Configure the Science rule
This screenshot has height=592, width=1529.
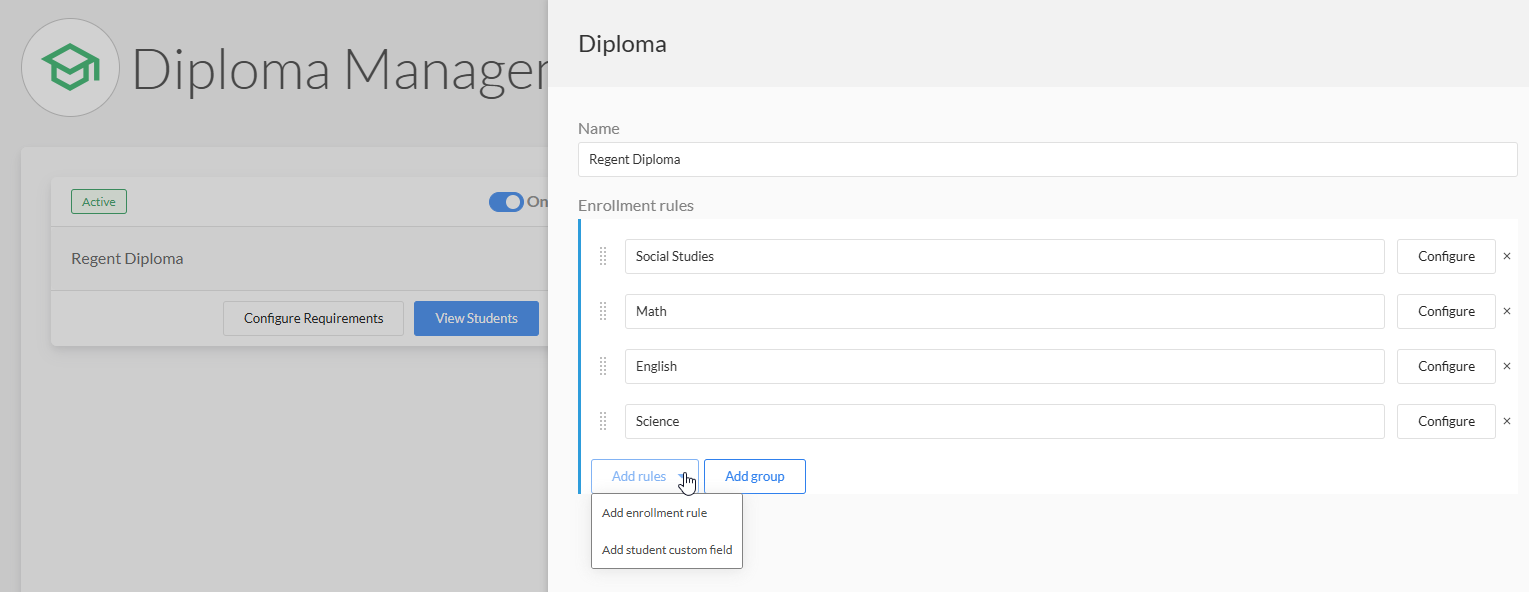click(x=1446, y=421)
